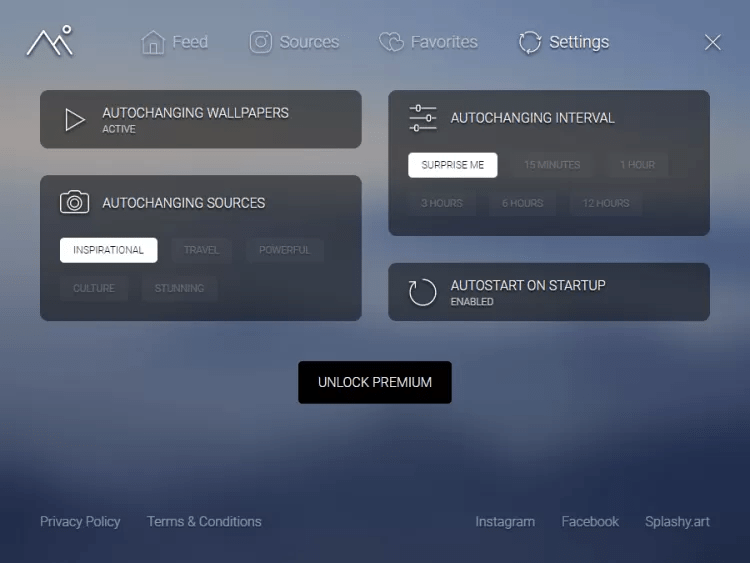
Task: Click the camera icon beside Autochanging Sources
Action: pos(75,202)
